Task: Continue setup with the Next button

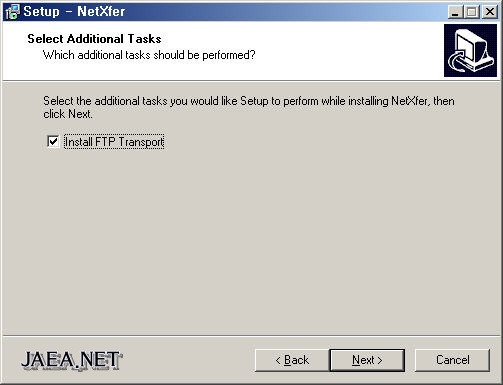Action: click(x=367, y=360)
